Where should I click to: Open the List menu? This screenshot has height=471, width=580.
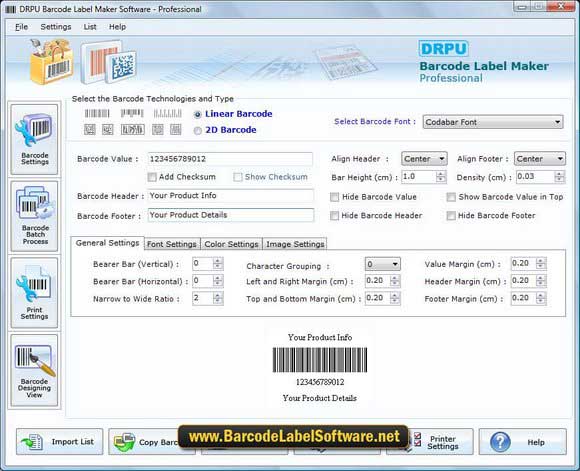pyautogui.click(x=90, y=27)
